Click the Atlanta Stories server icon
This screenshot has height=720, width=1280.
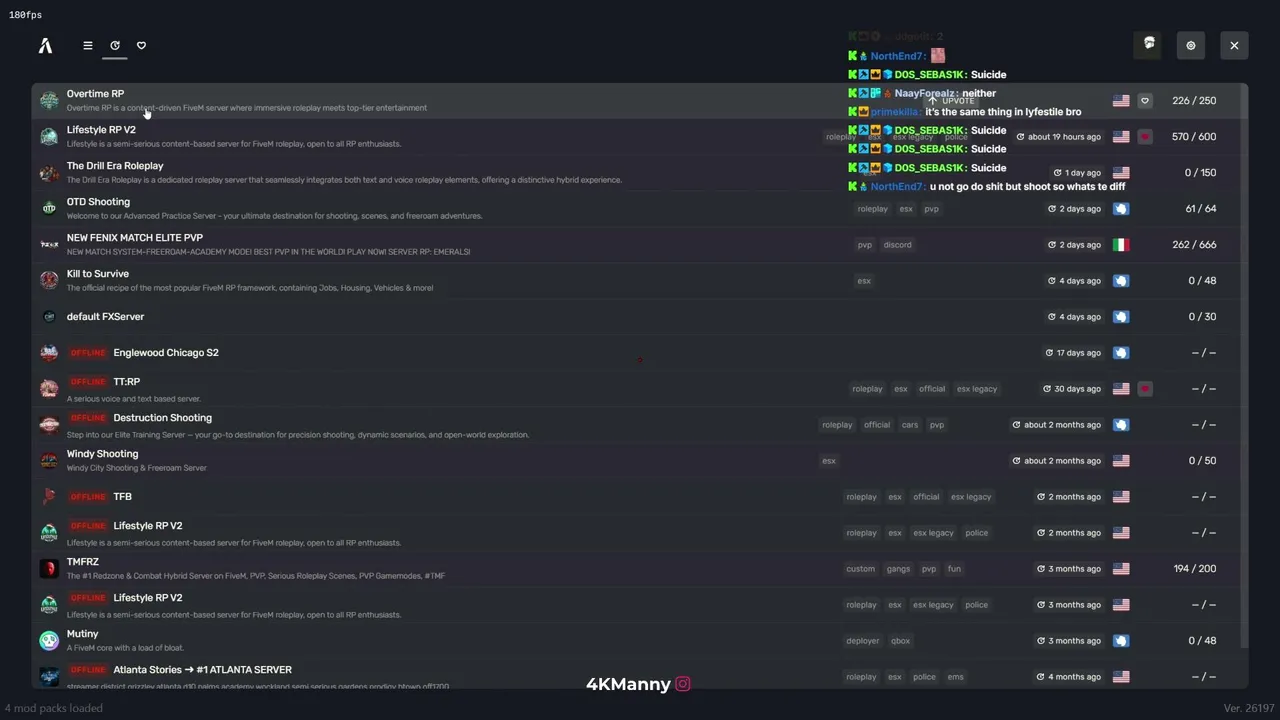tap(49, 676)
